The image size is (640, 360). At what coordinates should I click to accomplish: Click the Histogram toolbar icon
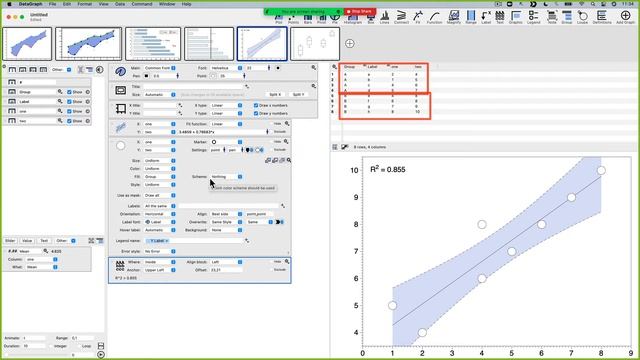[353, 19]
